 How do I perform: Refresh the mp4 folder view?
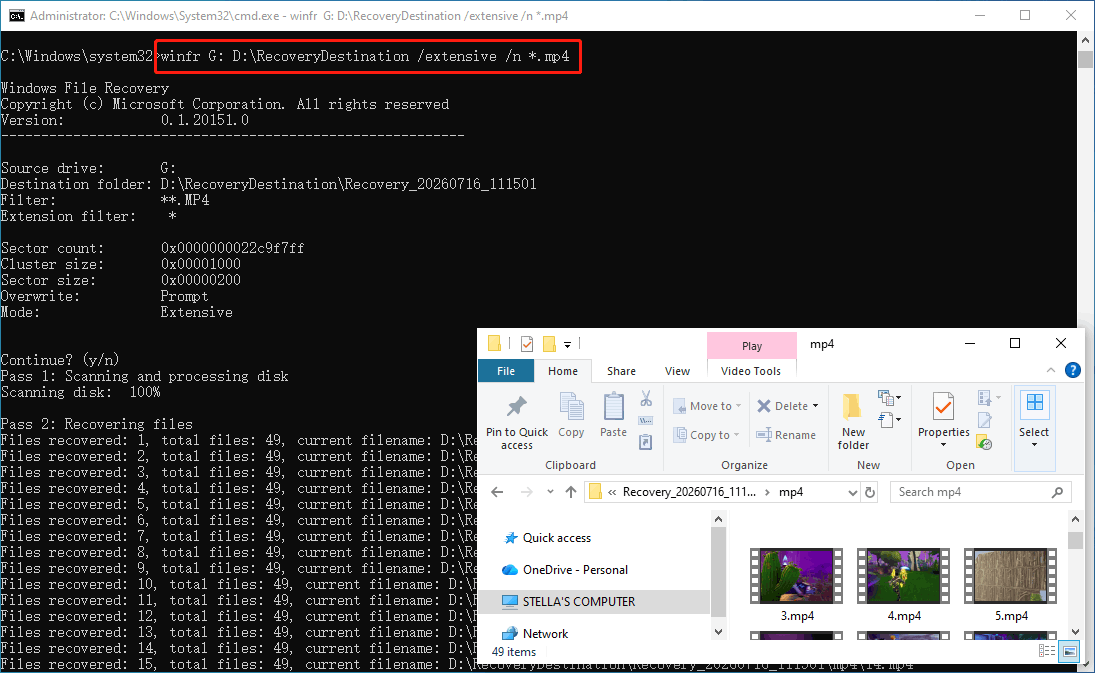tap(870, 492)
